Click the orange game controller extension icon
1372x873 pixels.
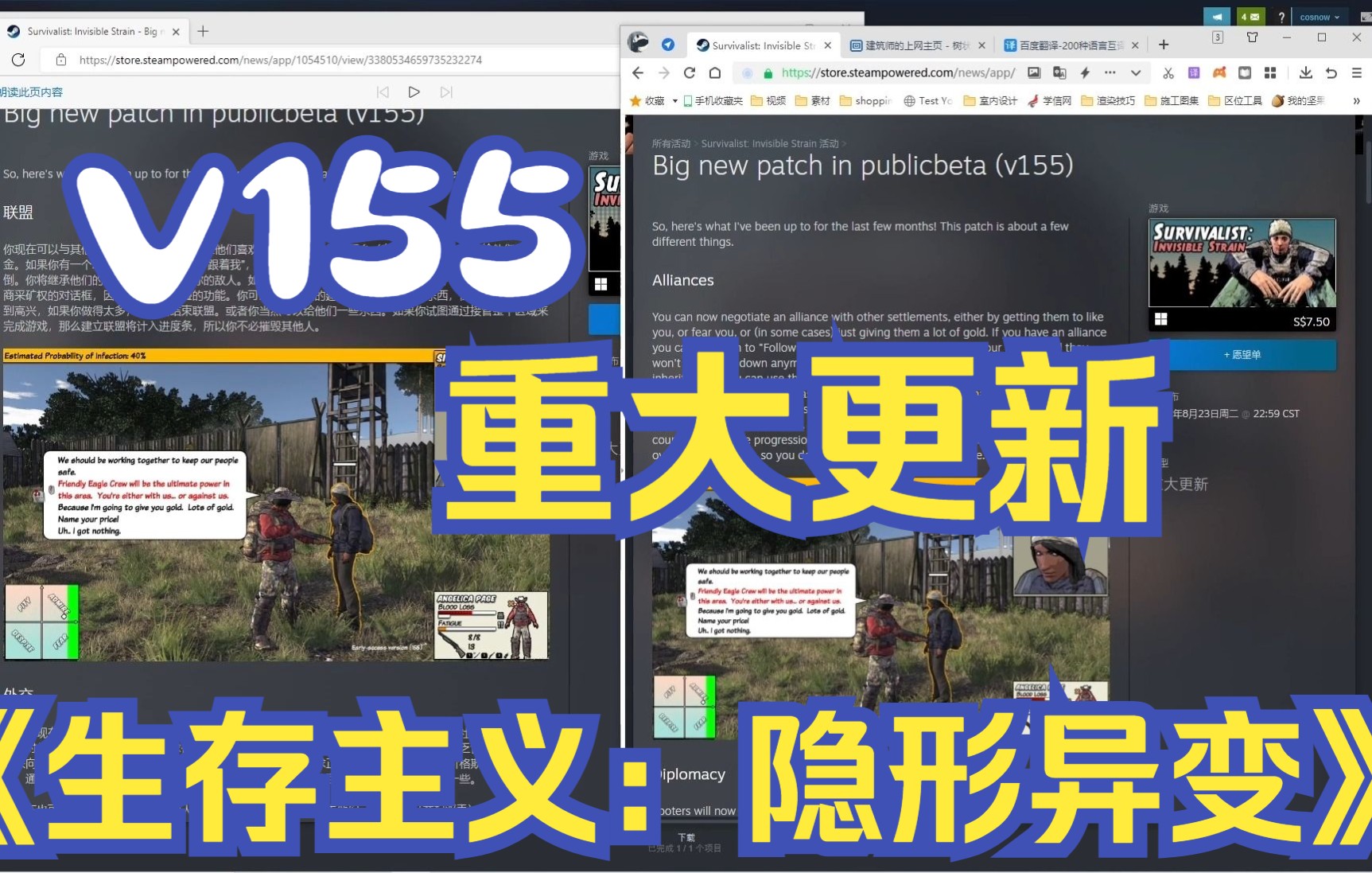[1219, 72]
